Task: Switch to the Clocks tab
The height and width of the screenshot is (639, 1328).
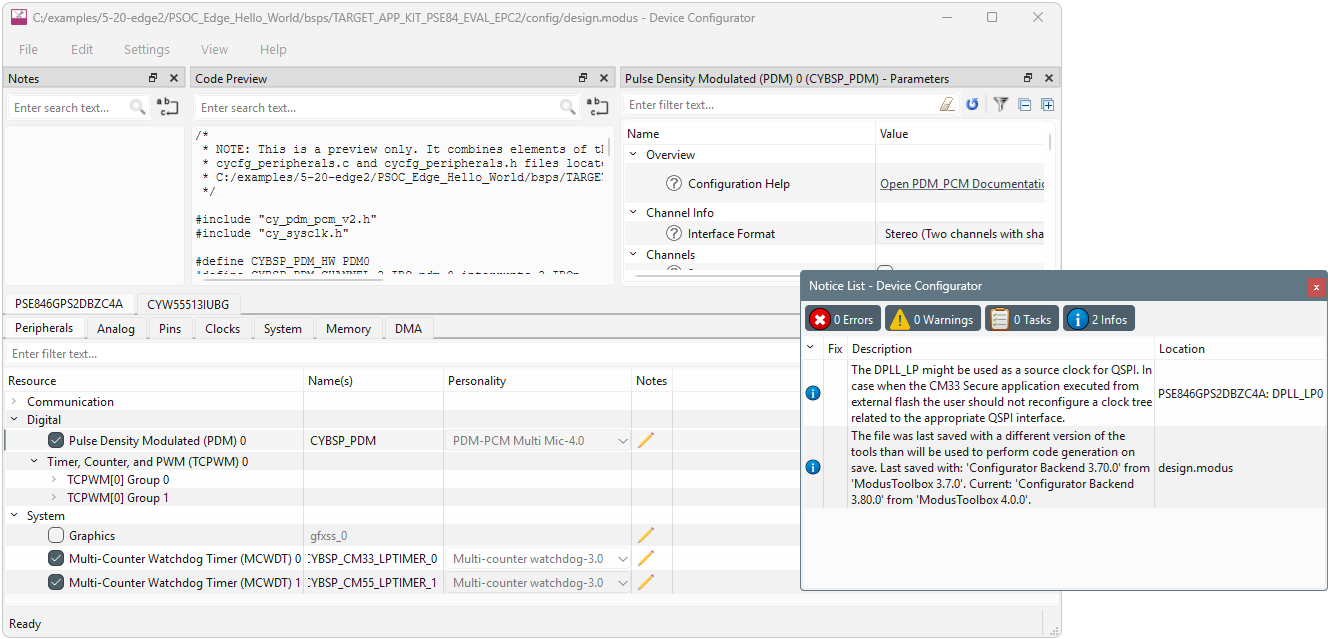Action: tap(222, 329)
